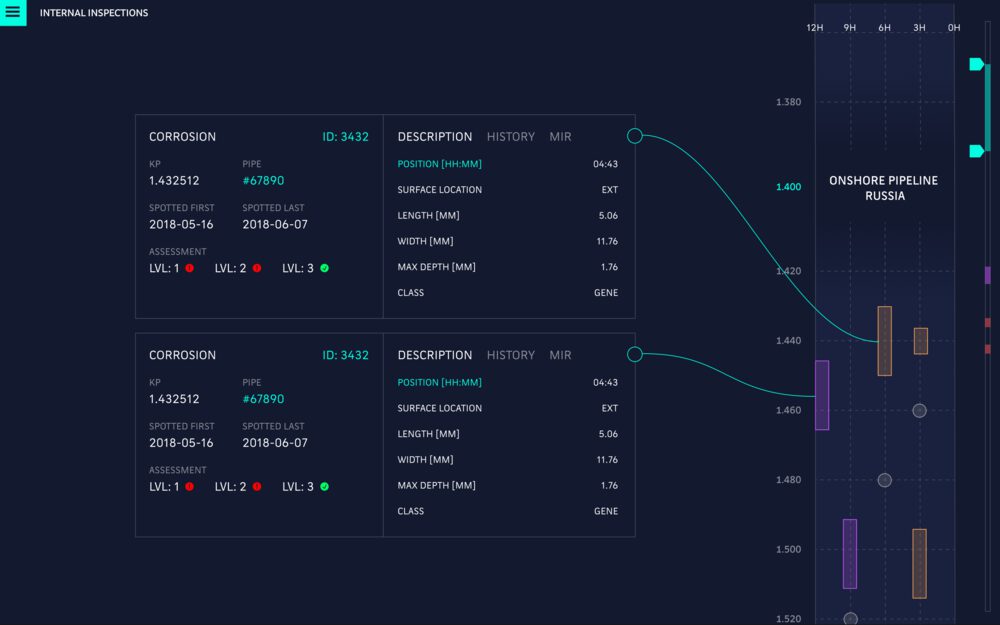This screenshot has height=625, width=1000.
Task: Click the purple marker on the overview minimap bar
Action: pos(987,275)
